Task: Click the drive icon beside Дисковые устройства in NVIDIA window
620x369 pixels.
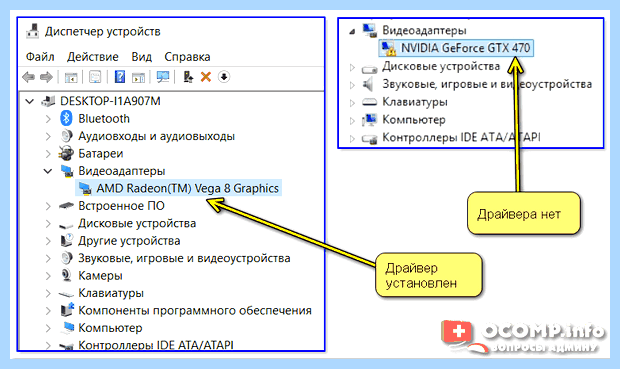Action: (369, 68)
